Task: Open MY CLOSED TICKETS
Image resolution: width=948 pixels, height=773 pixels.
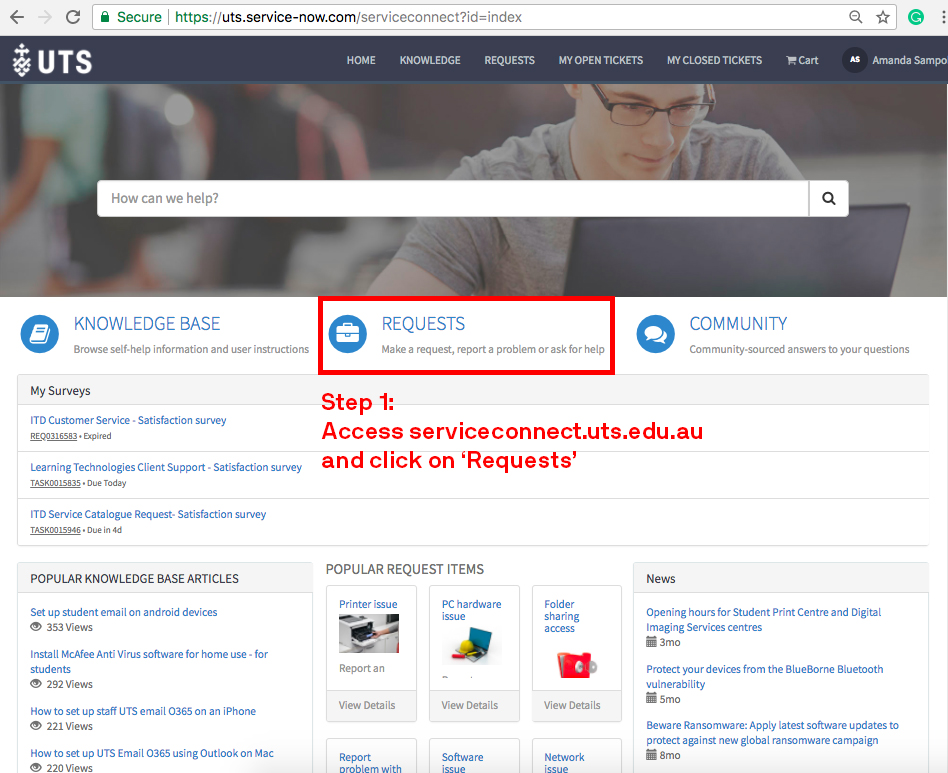Action: coord(715,60)
